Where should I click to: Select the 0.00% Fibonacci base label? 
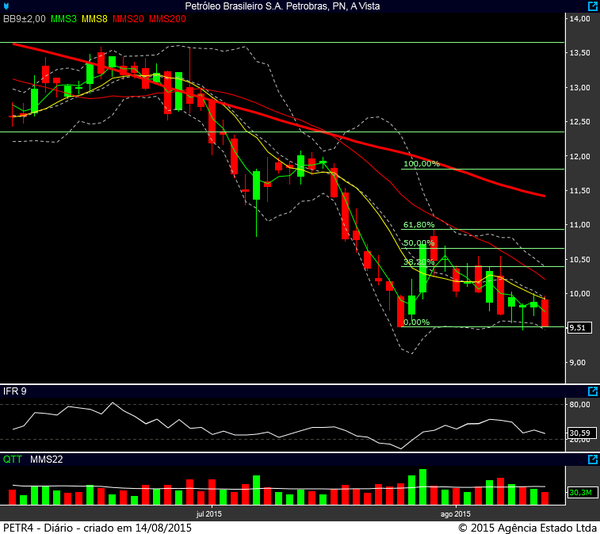[417, 322]
